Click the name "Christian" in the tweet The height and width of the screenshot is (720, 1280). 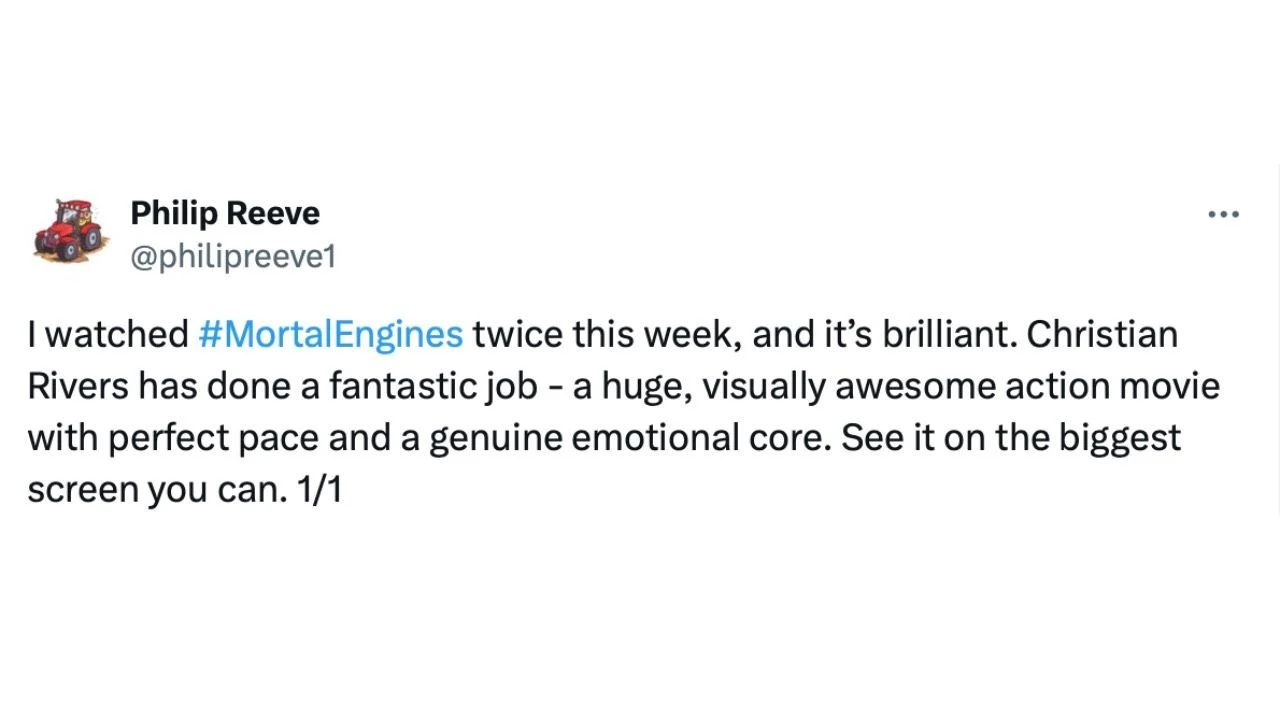coord(1102,334)
